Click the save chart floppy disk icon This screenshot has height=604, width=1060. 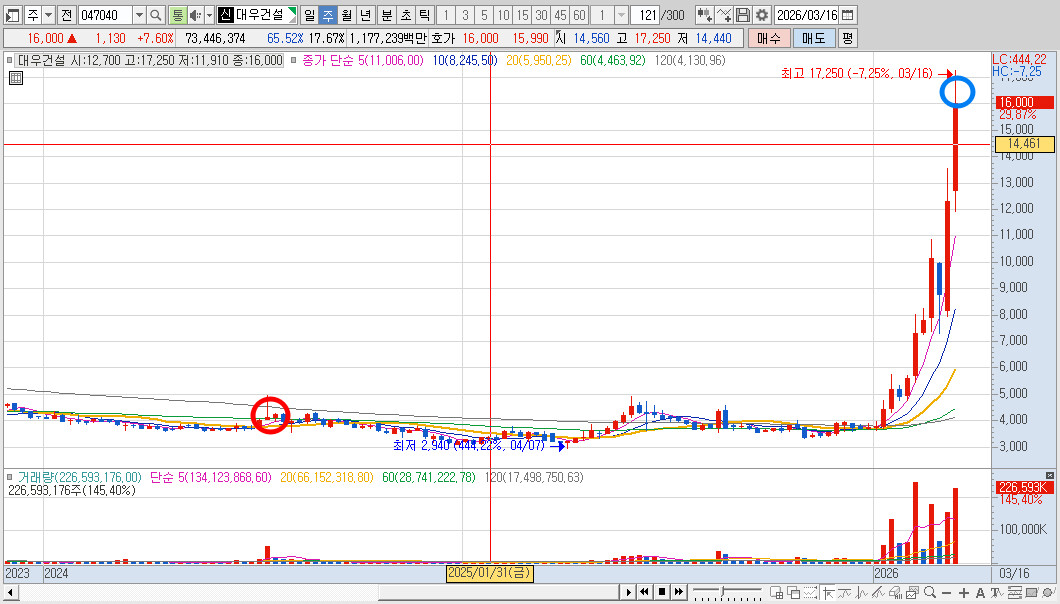point(743,15)
